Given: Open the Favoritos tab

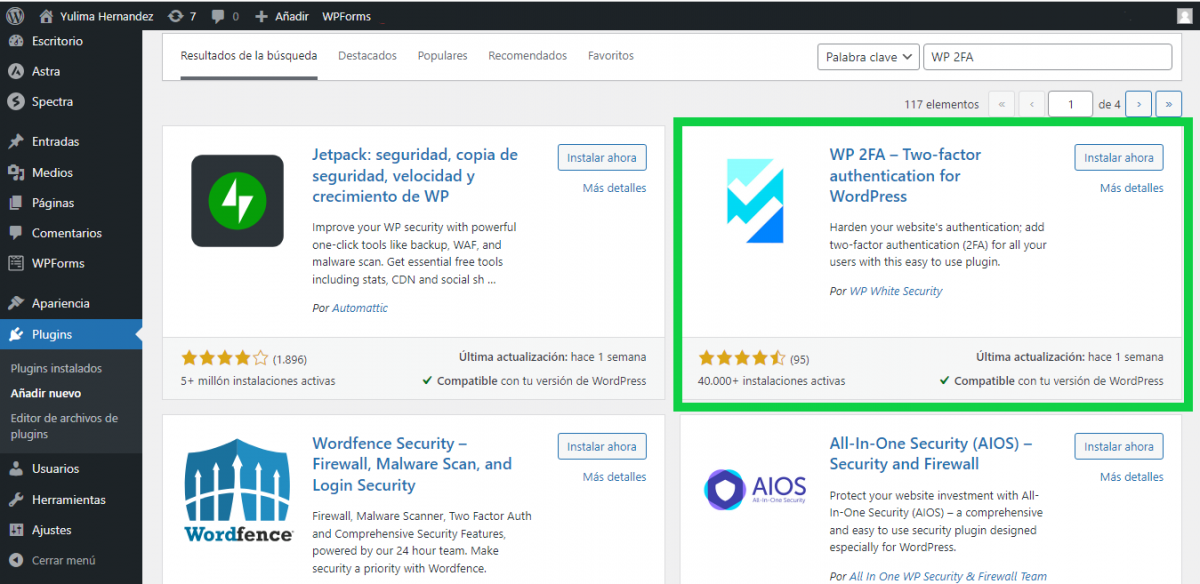Looking at the screenshot, I should 610,56.
